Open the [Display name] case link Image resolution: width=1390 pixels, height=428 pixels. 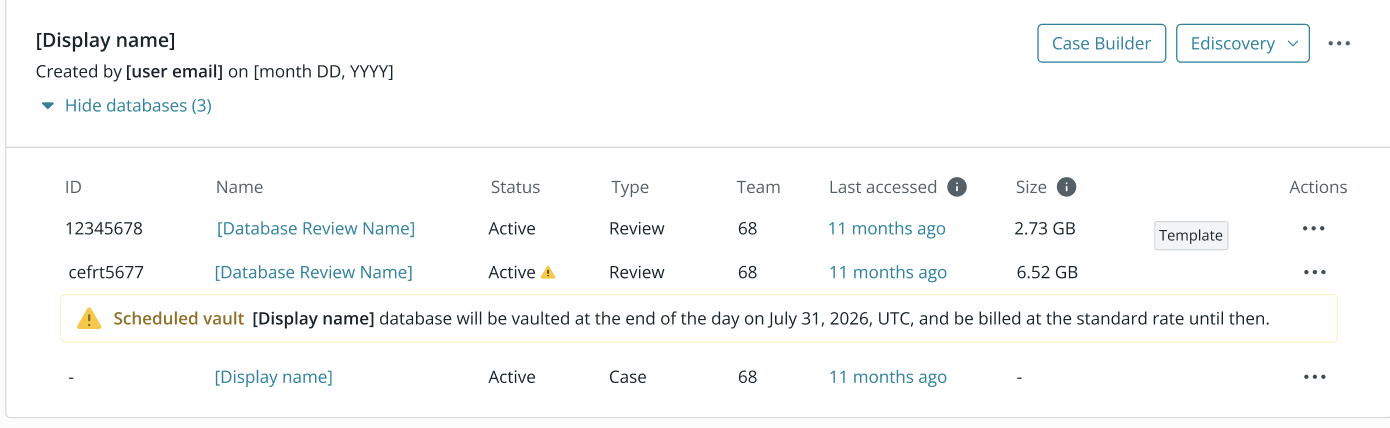274,377
